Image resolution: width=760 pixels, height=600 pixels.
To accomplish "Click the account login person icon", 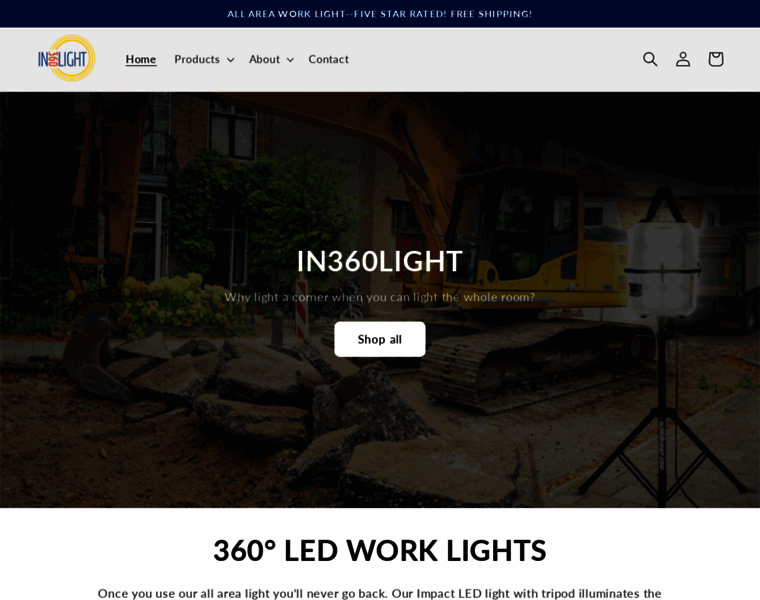I will [x=683, y=59].
